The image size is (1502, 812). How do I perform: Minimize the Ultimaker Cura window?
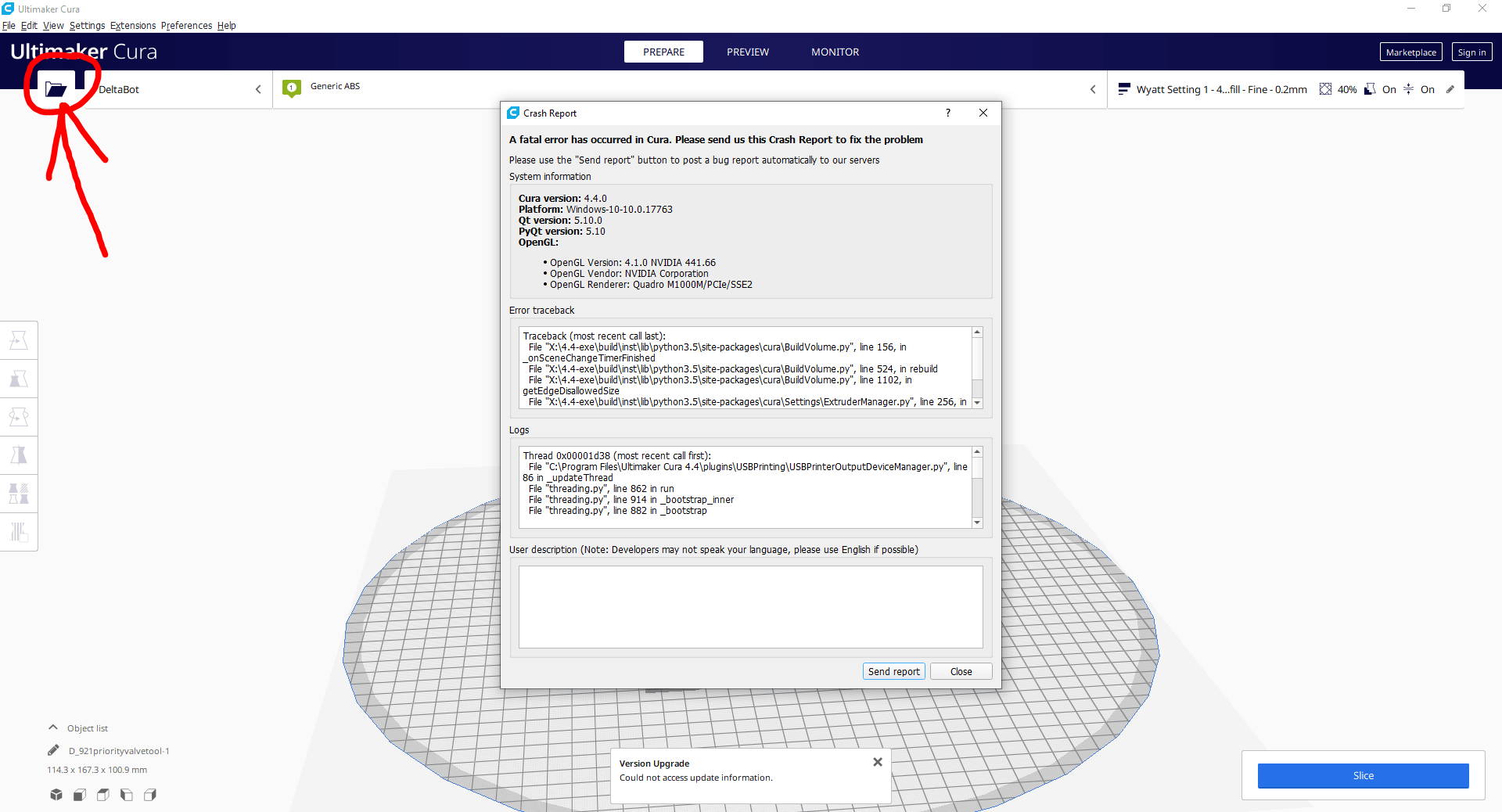1411,9
